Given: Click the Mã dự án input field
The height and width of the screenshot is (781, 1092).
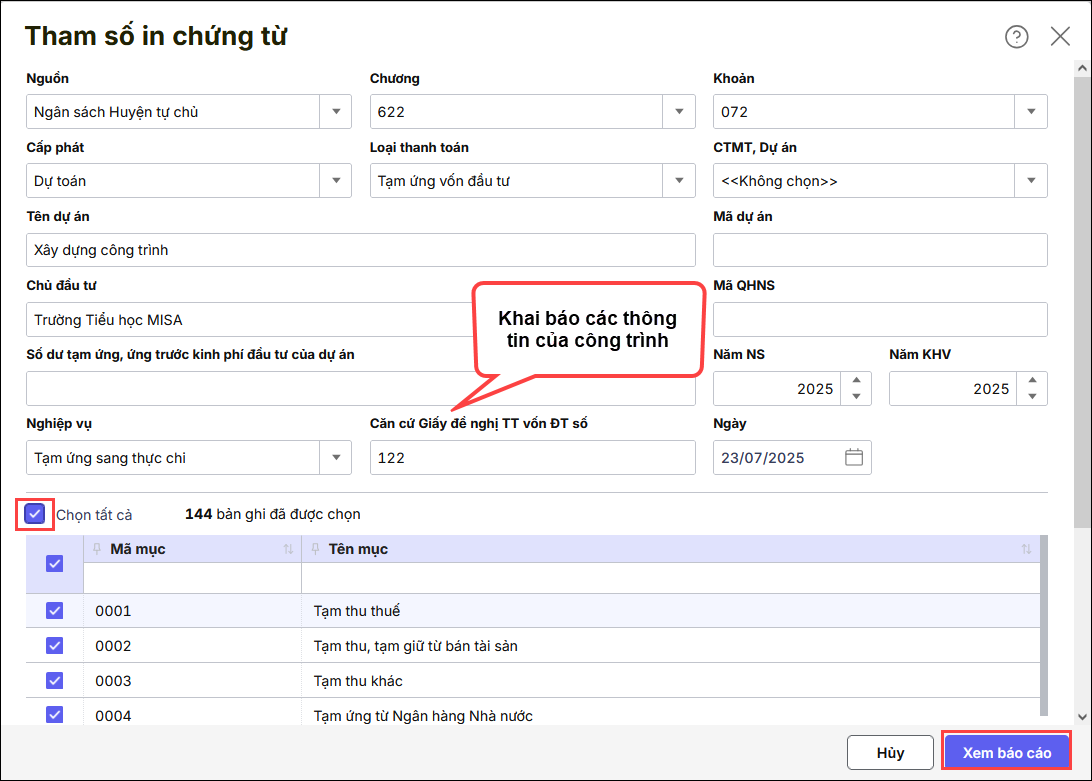Looking at the screenshot, I should pyautogui.click(x=880, y=250).
